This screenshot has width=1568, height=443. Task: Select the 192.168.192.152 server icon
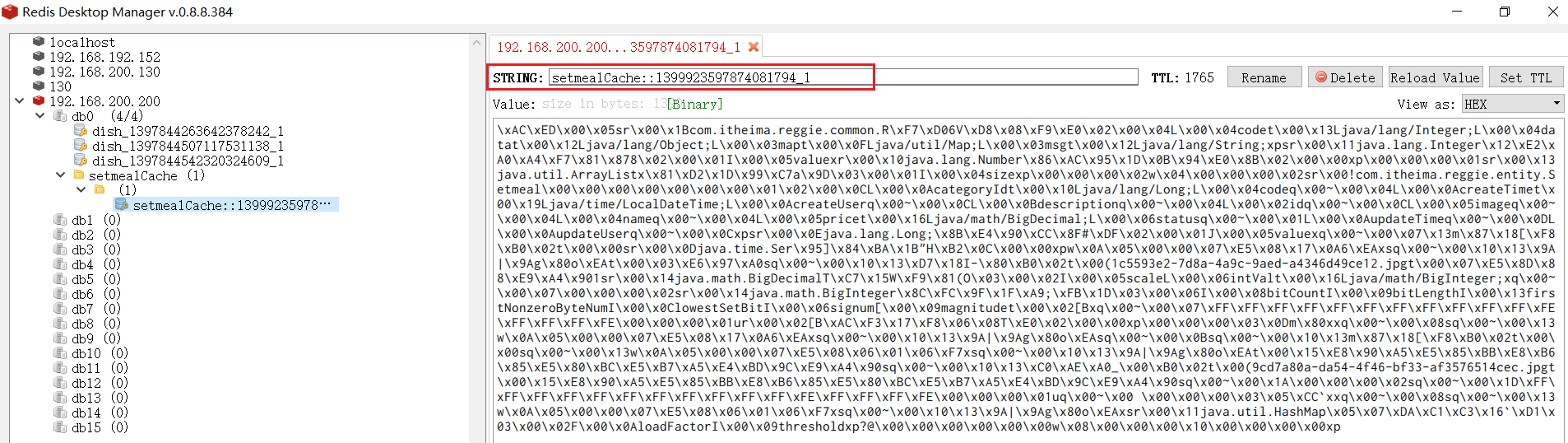click(x=39, y=56)
